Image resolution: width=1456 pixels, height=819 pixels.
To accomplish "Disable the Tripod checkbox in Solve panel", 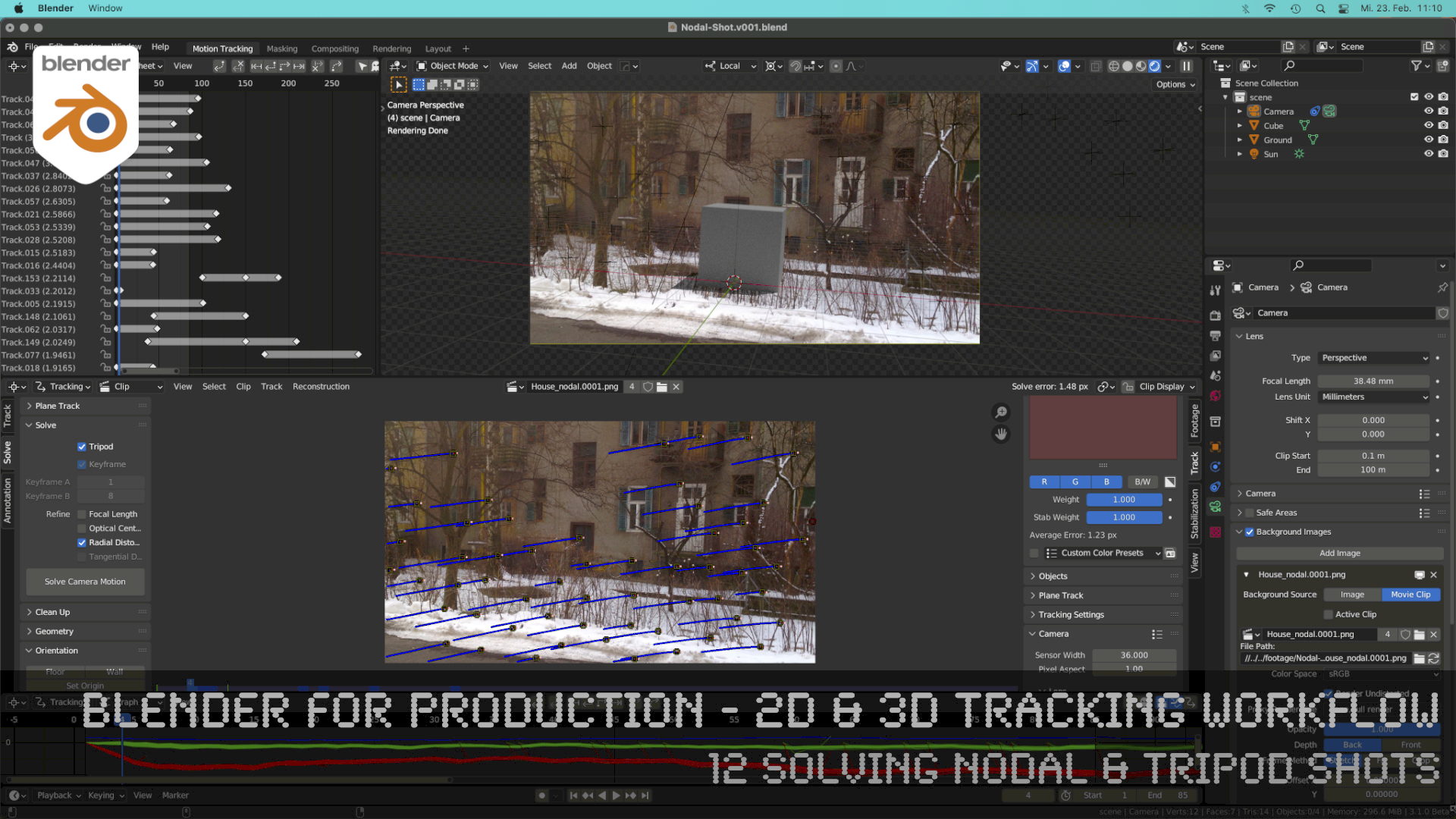I will click(83, 447).
